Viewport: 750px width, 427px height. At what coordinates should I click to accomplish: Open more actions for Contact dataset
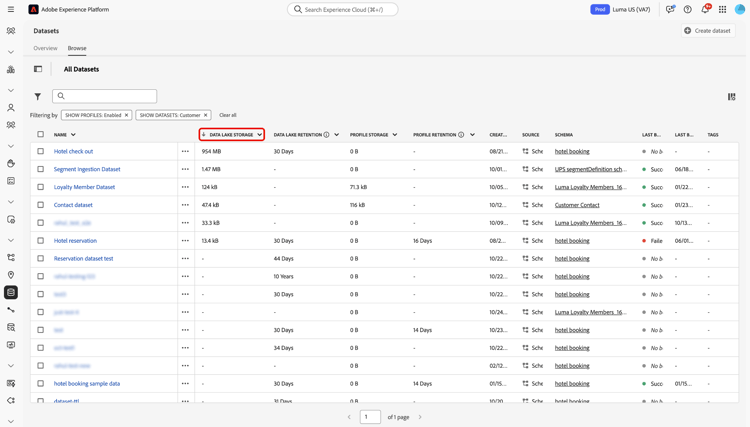click(185, 205)
